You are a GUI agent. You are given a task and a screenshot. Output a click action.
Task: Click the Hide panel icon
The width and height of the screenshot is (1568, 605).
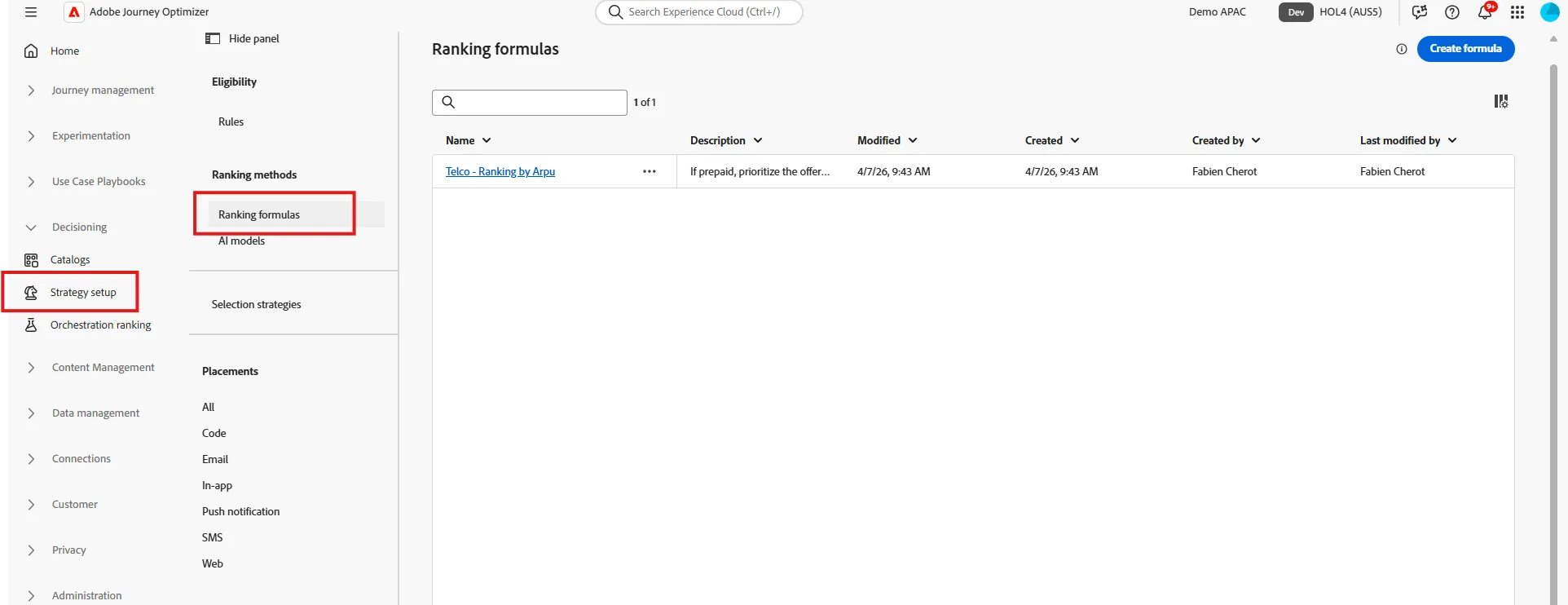(x=213, y=38)
